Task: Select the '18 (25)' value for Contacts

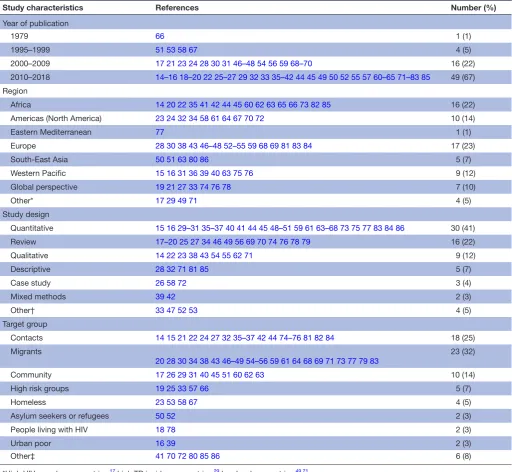Action: tap(463, 338)
